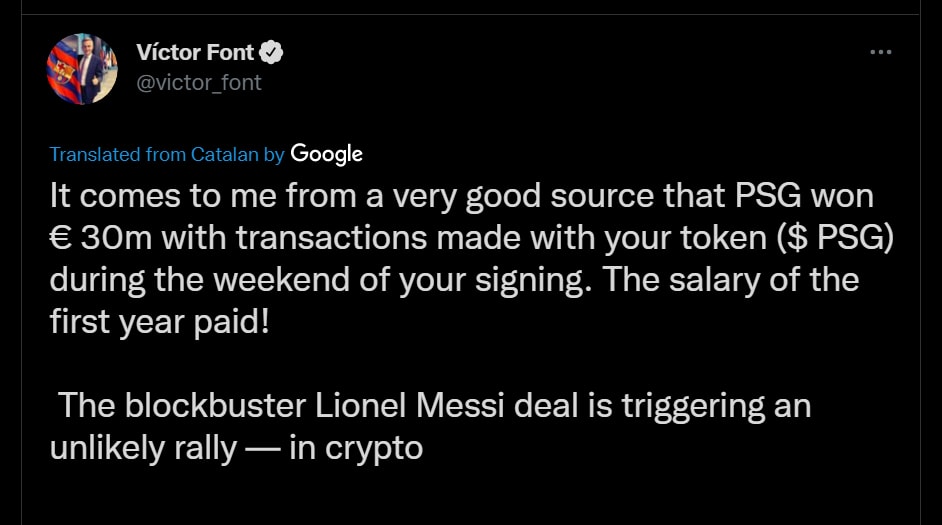Image resolution: width=942 pixels, height=525 pixels.
Task: Open the Víctor Font display name
Action: [x=195, y=52]
